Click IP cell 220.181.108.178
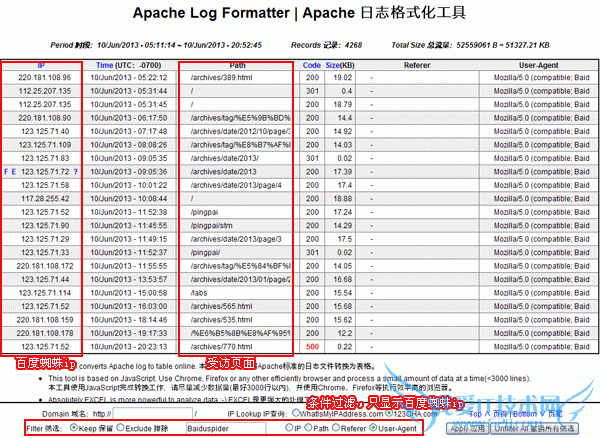Image resolution: width=600 pixels, height=438 pixels. [45, 334]
